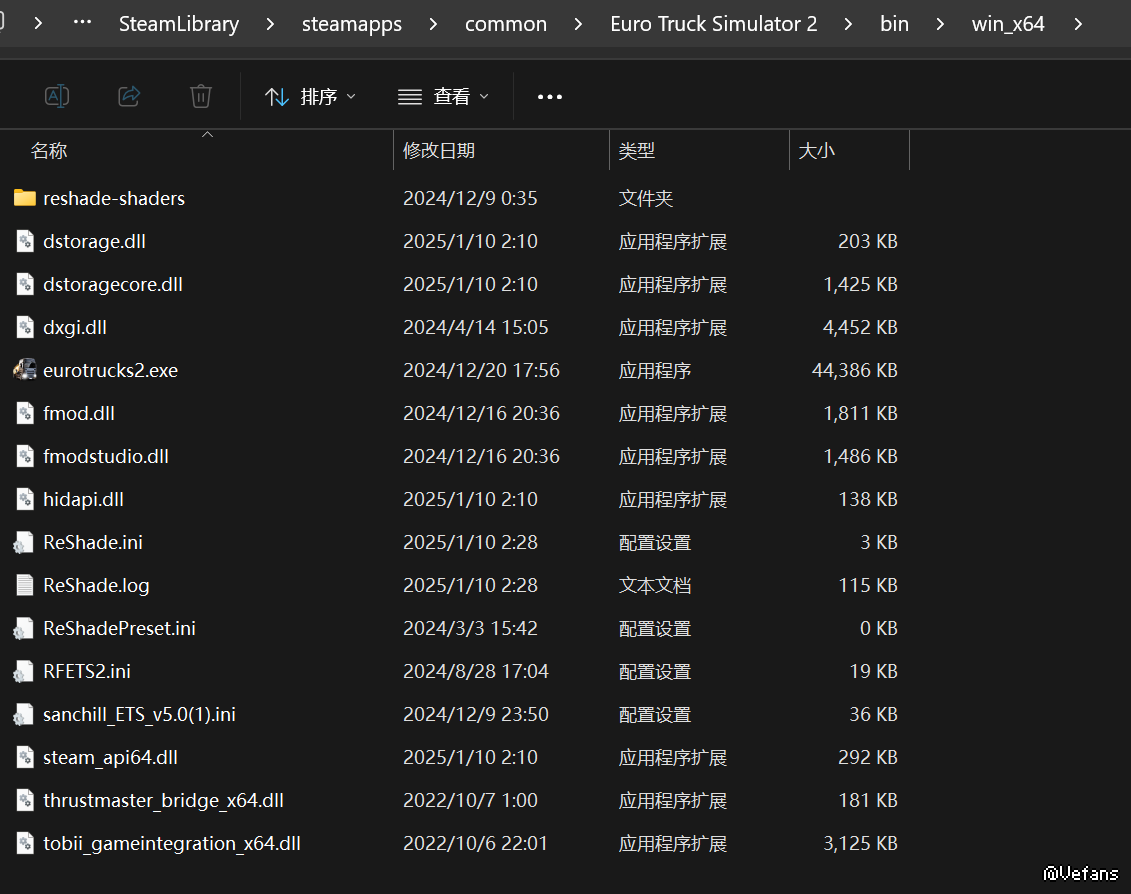Expand the breadcrumb ellipsis for hidden folders

83,24
